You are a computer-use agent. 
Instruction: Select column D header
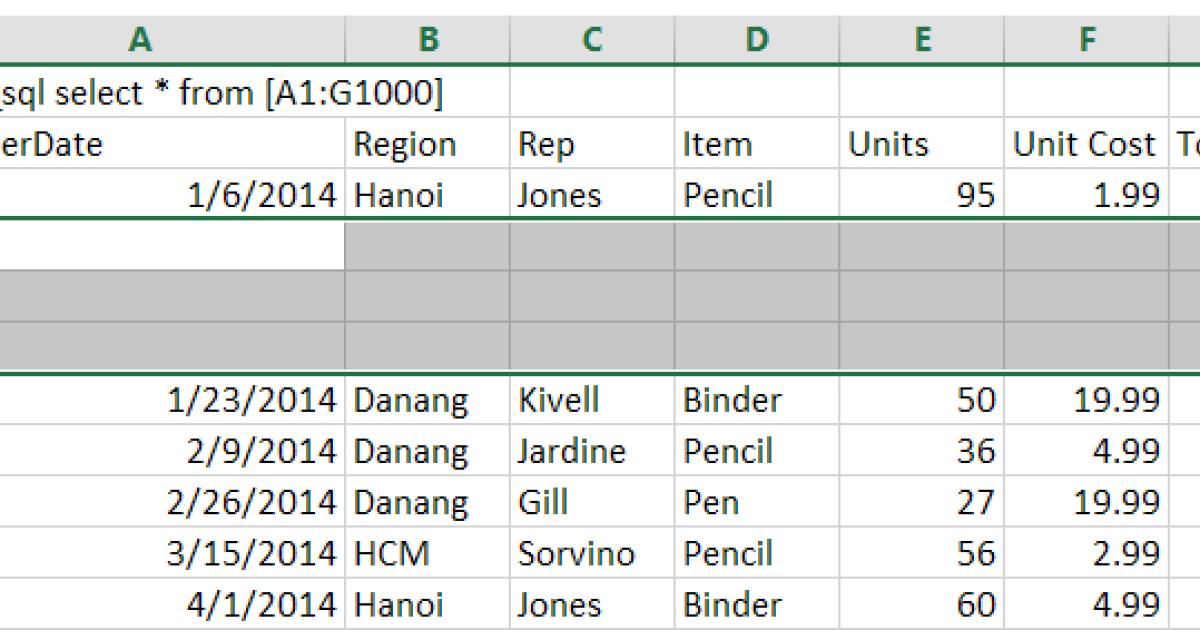pyautogui.click(x=757, y=40)
